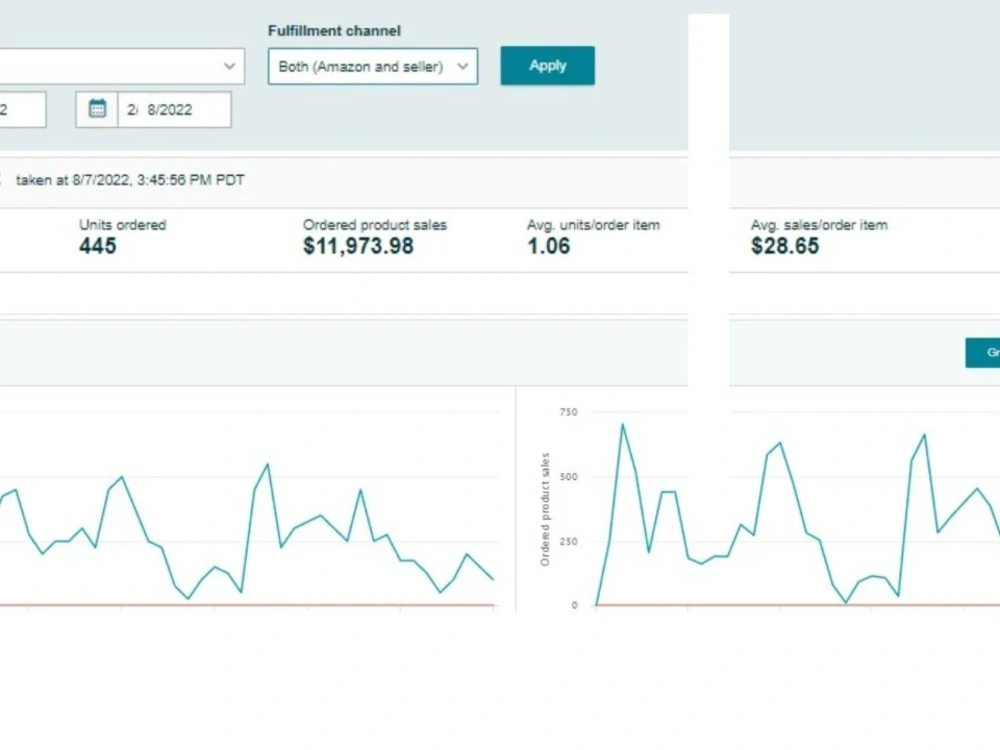Select the Avg. units/order item value 1.06
Viewport: 1000px width, 750px height.
coord(548,246)
